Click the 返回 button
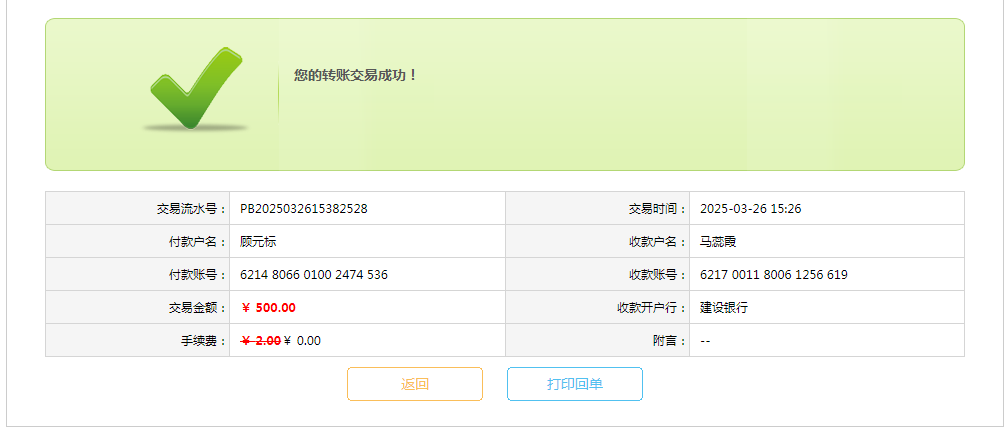Screen dimensions: 1008x448 (415, 384)
